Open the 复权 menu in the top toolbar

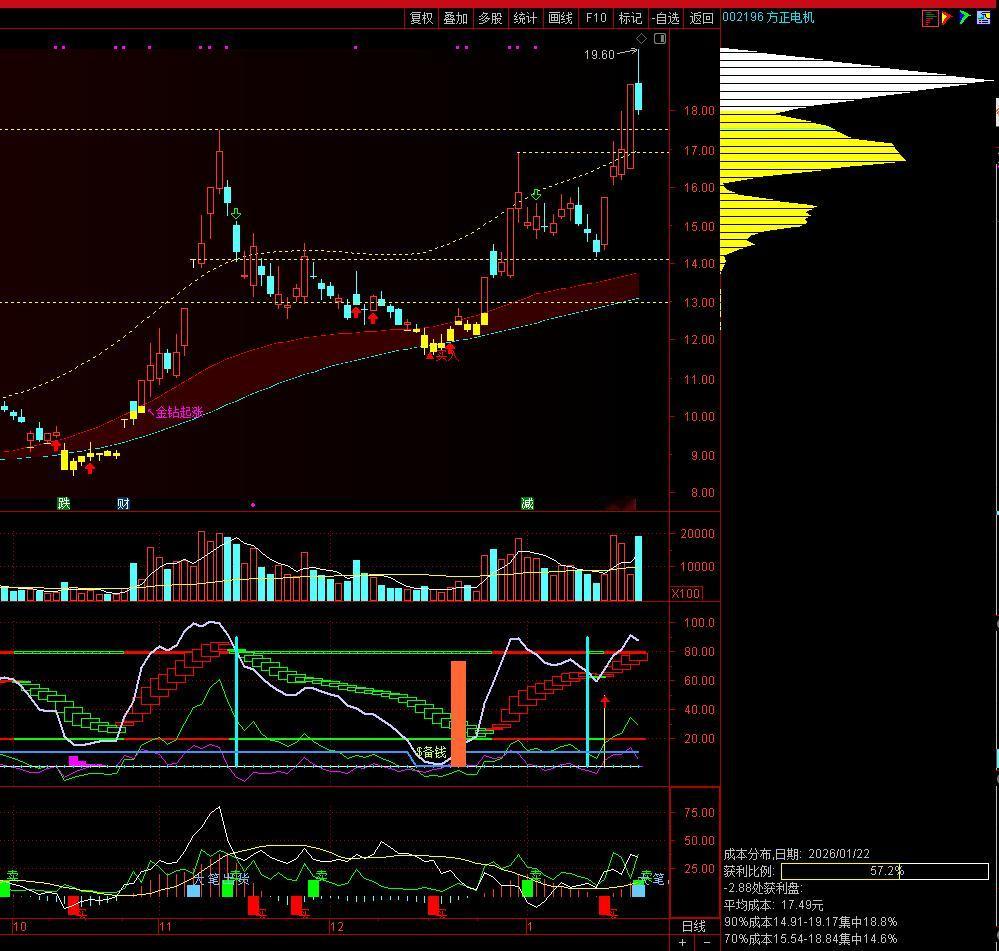[x=421, y=18]
